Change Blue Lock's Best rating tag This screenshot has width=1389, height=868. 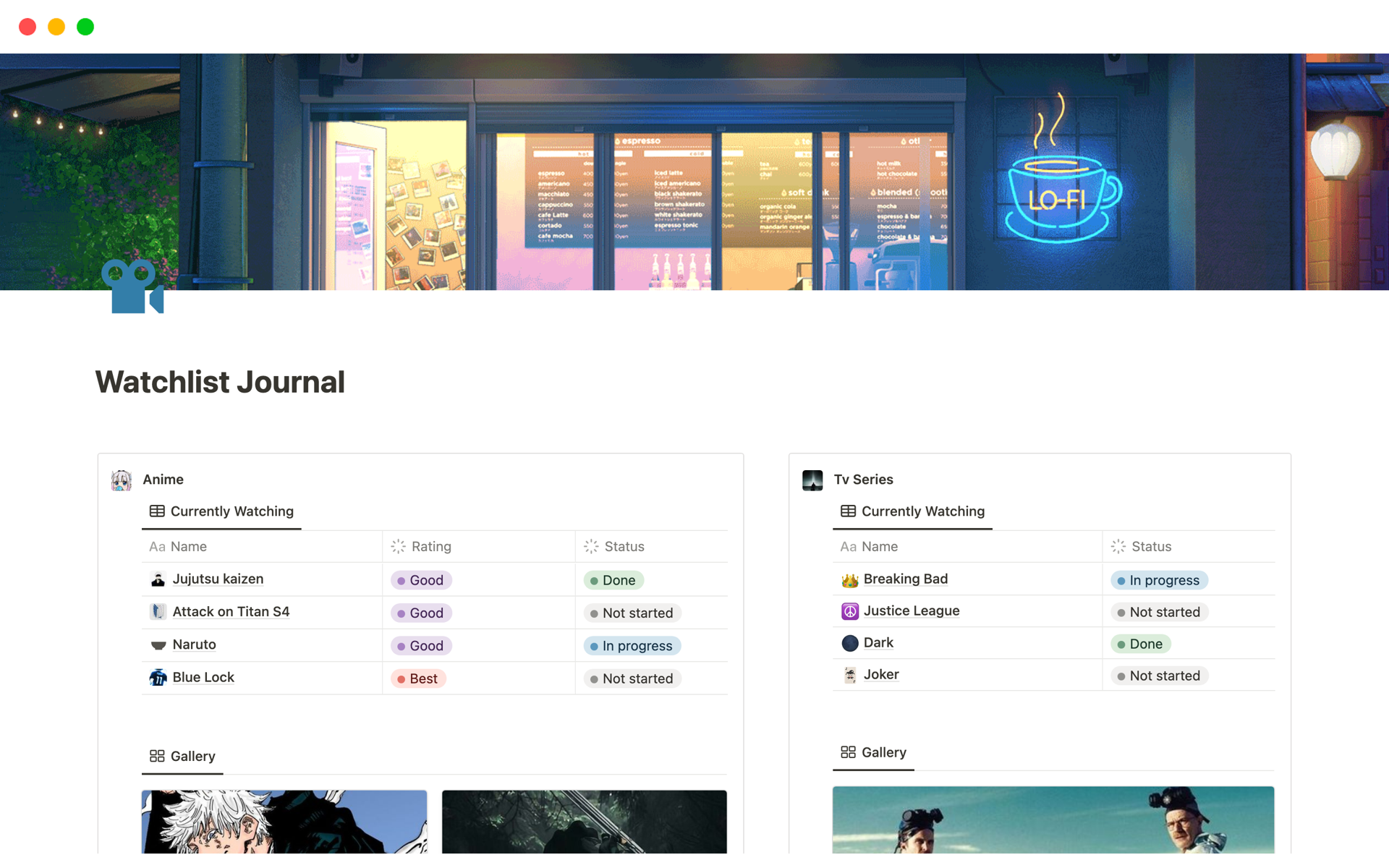(418, 679)
